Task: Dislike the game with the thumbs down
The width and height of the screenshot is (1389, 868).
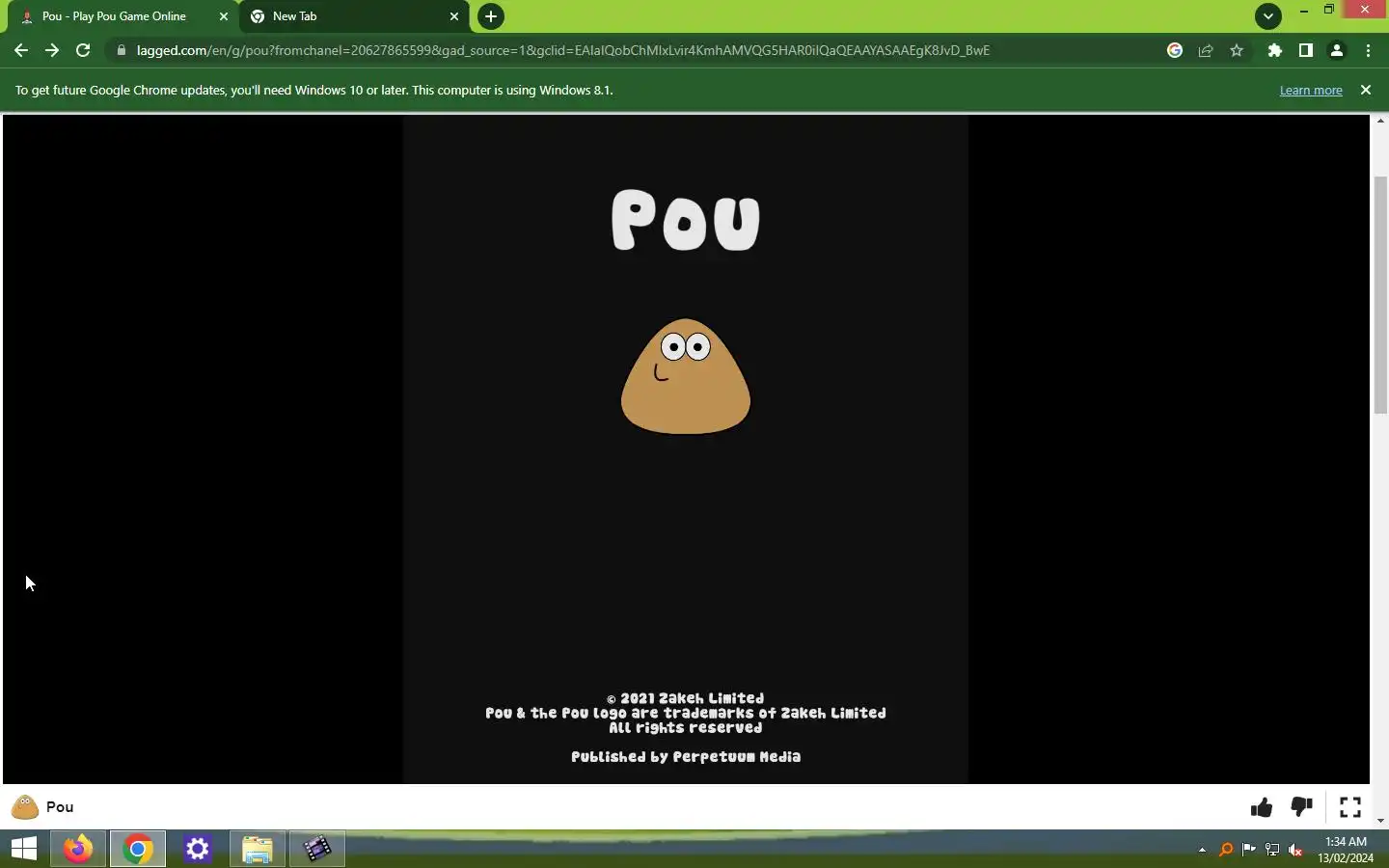Action: point(1301,807)
